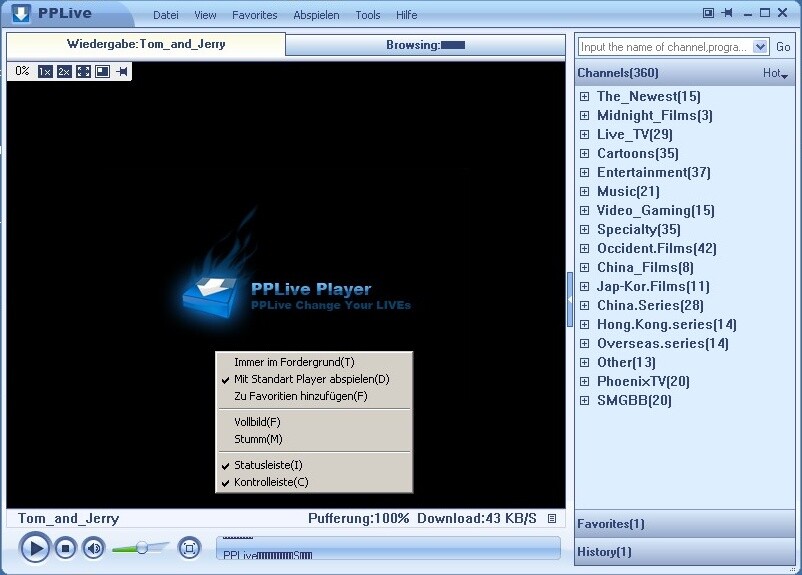Image resolution: width=802 pixels, height=575 pixels.
Task: Mute audio with speaker icon
Action: coord(94,548)
